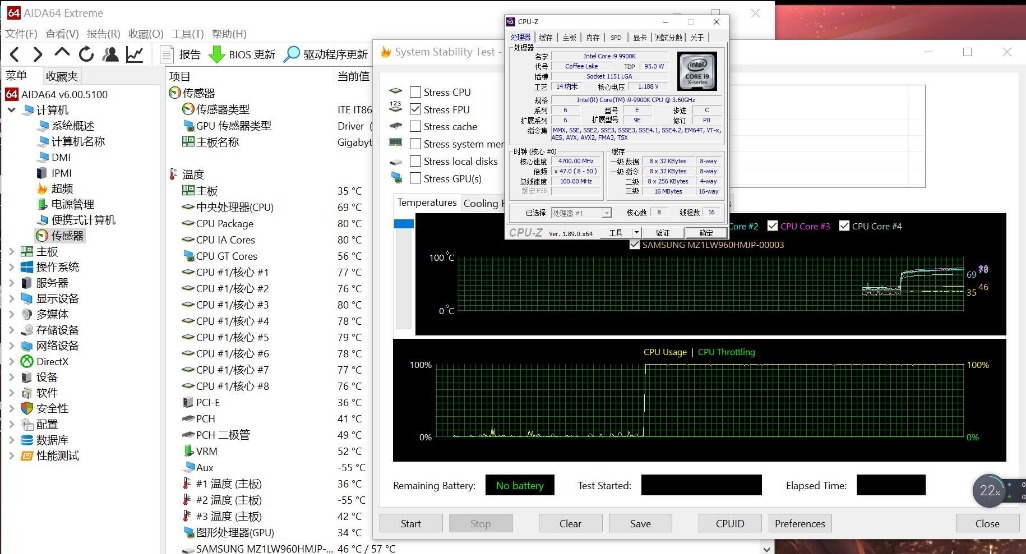
Task: Click the CPUID button
Action: point(730,523)
